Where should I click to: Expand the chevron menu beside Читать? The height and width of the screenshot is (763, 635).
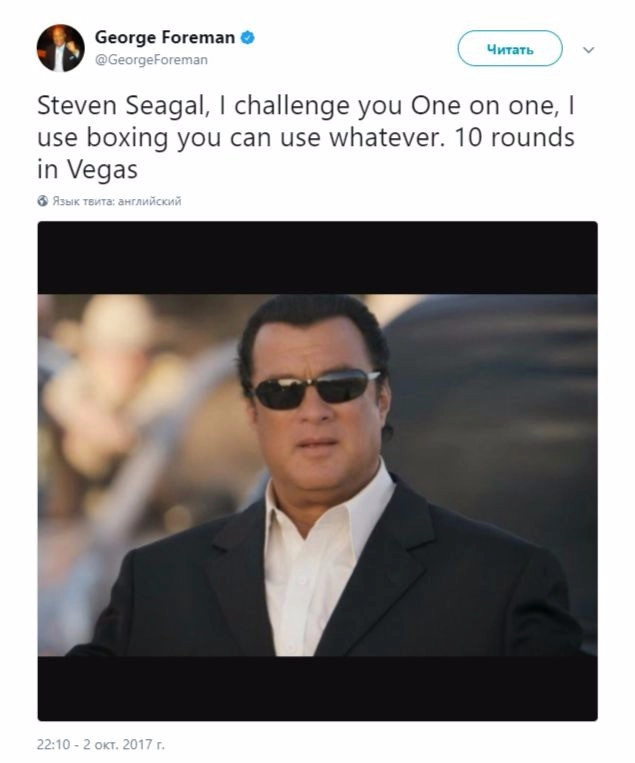(588, 50)
